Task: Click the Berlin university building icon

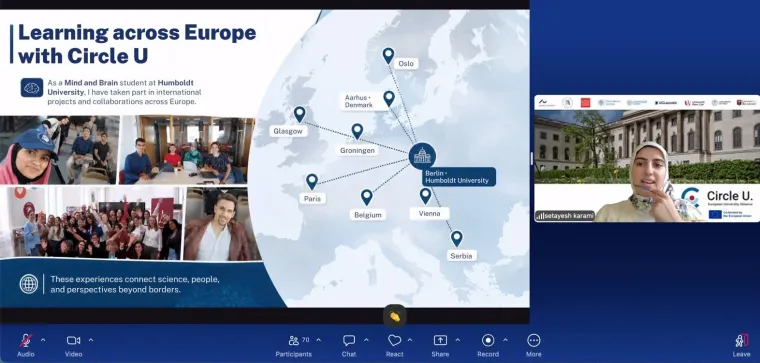Action: (x=422, y=156)
